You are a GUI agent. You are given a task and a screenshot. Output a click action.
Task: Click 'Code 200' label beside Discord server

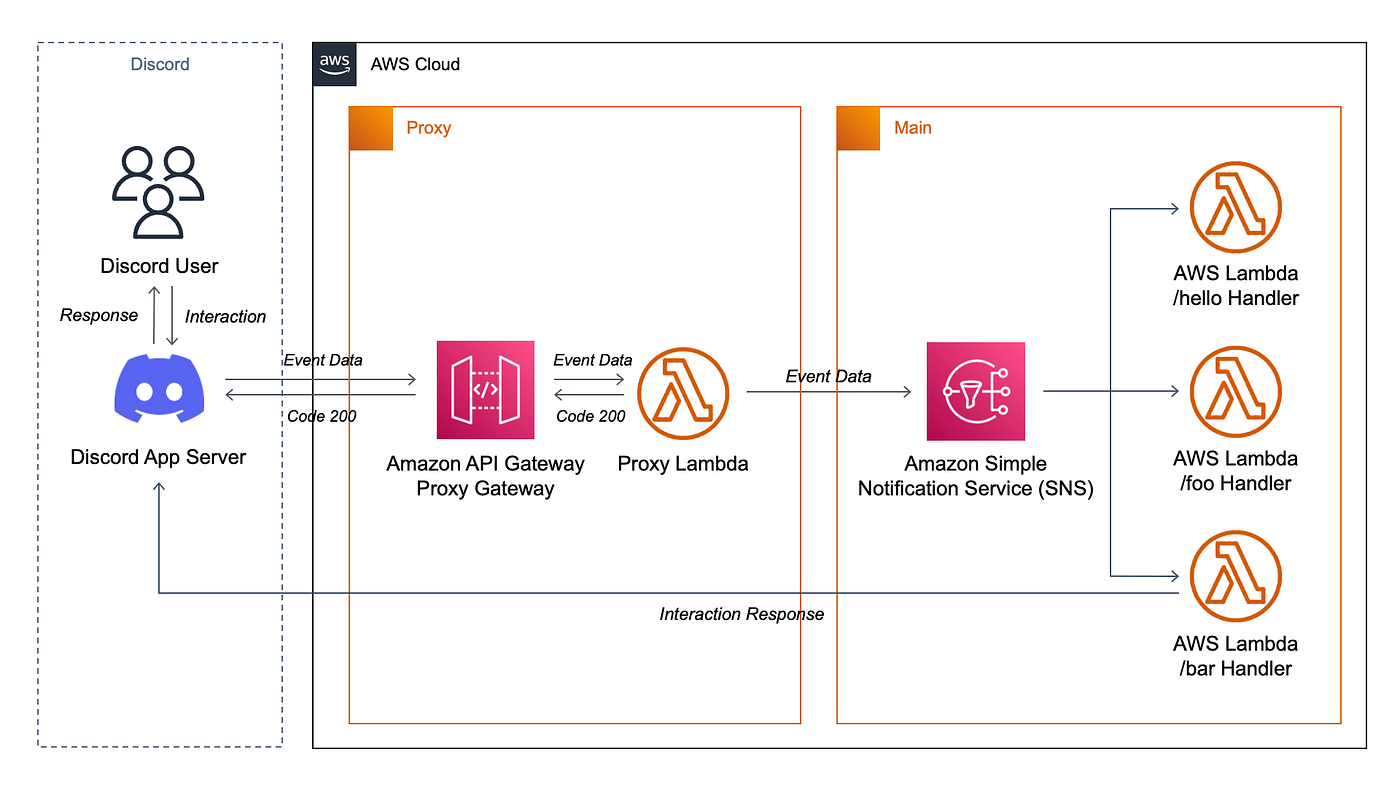click(321, 416)
